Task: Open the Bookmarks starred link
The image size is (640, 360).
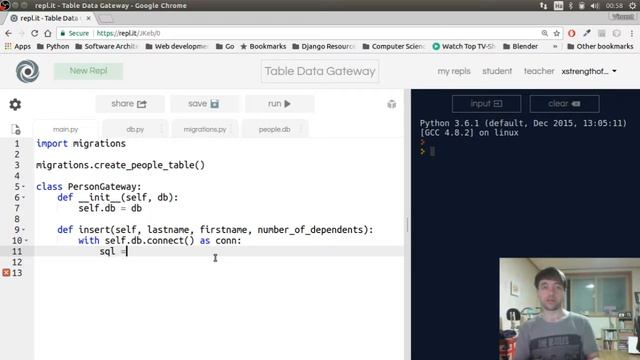Action: tap(263, 47)
